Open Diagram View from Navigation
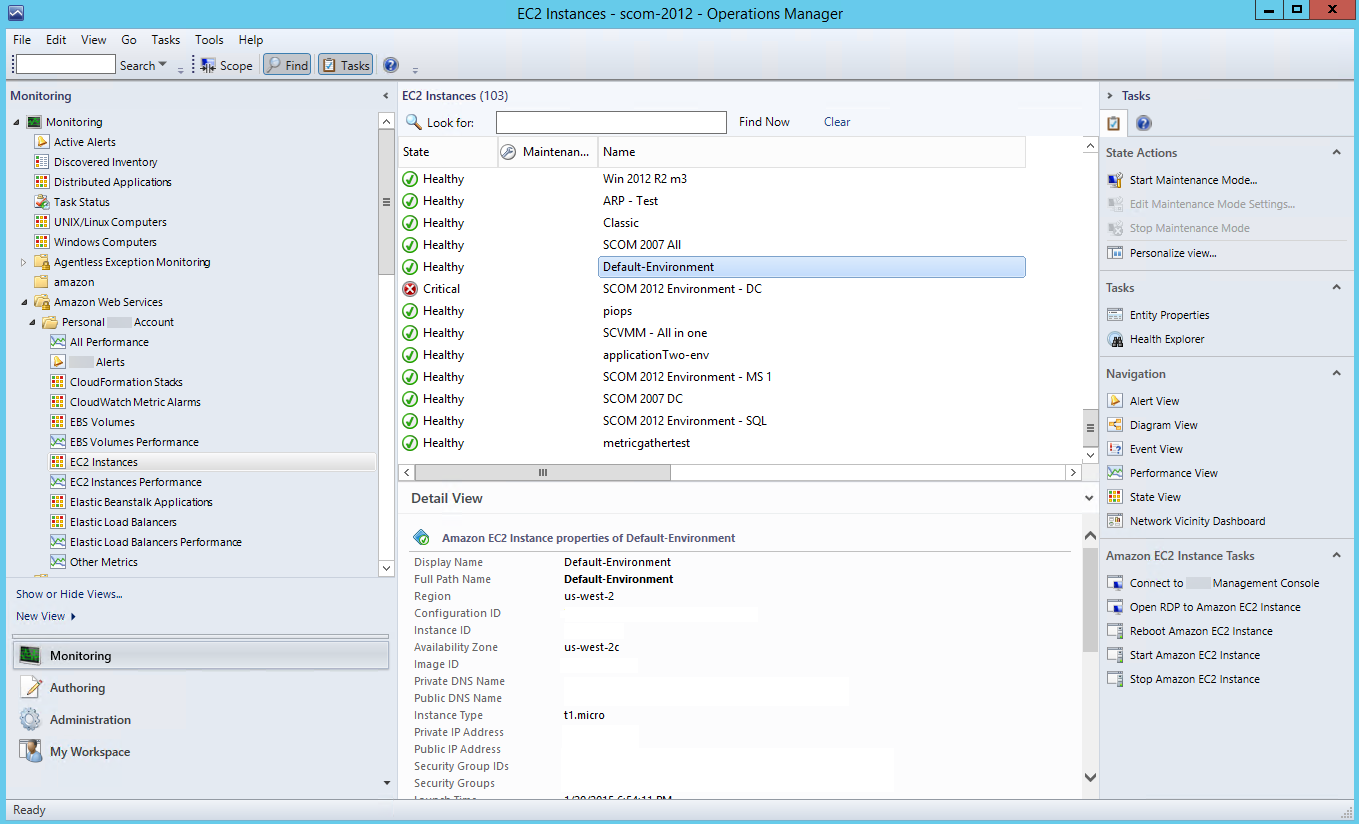This screenshot has width=1359, height=824. click(x=1164, y=425)
